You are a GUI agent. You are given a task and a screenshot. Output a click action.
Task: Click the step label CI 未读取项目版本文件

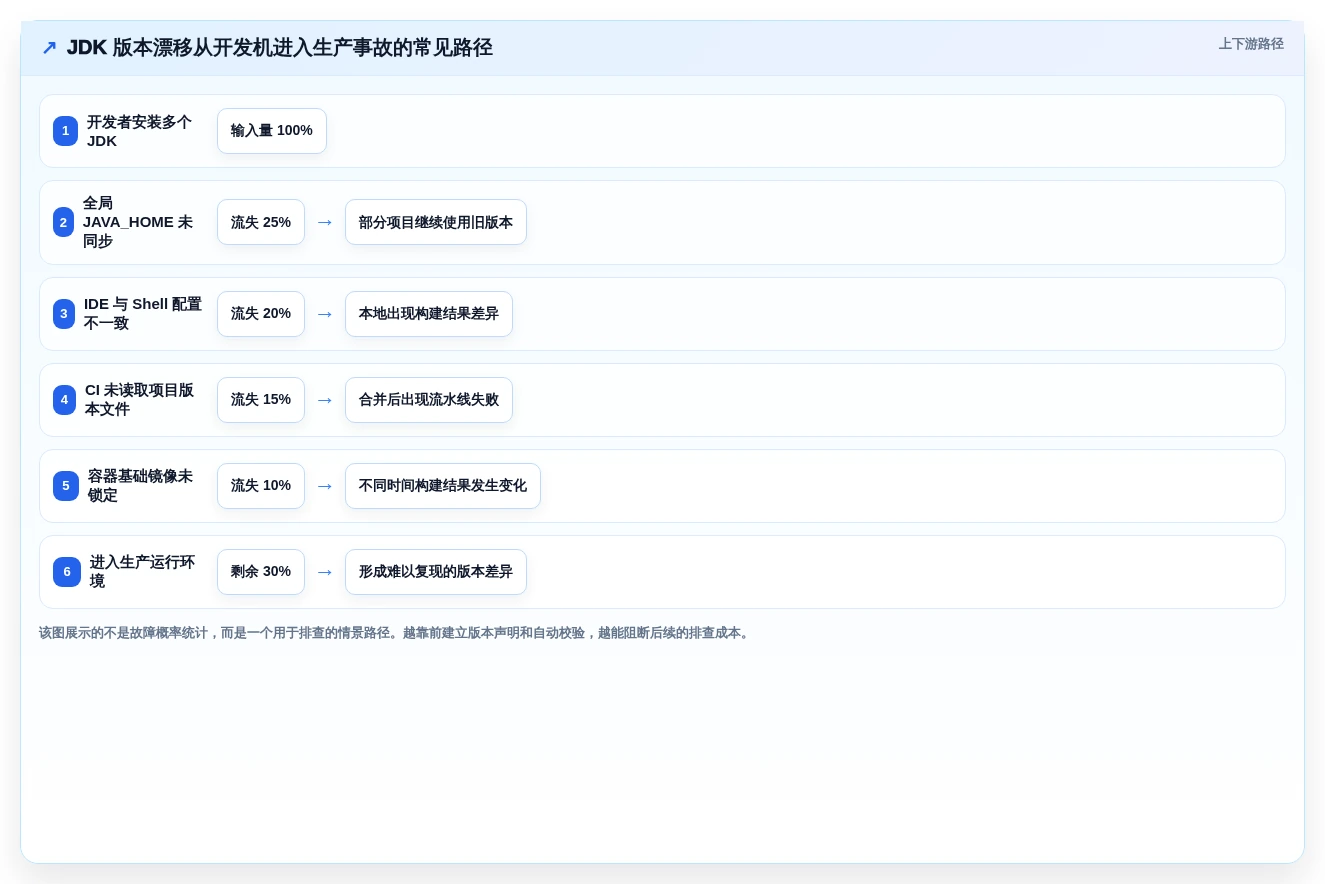[140, 400]
